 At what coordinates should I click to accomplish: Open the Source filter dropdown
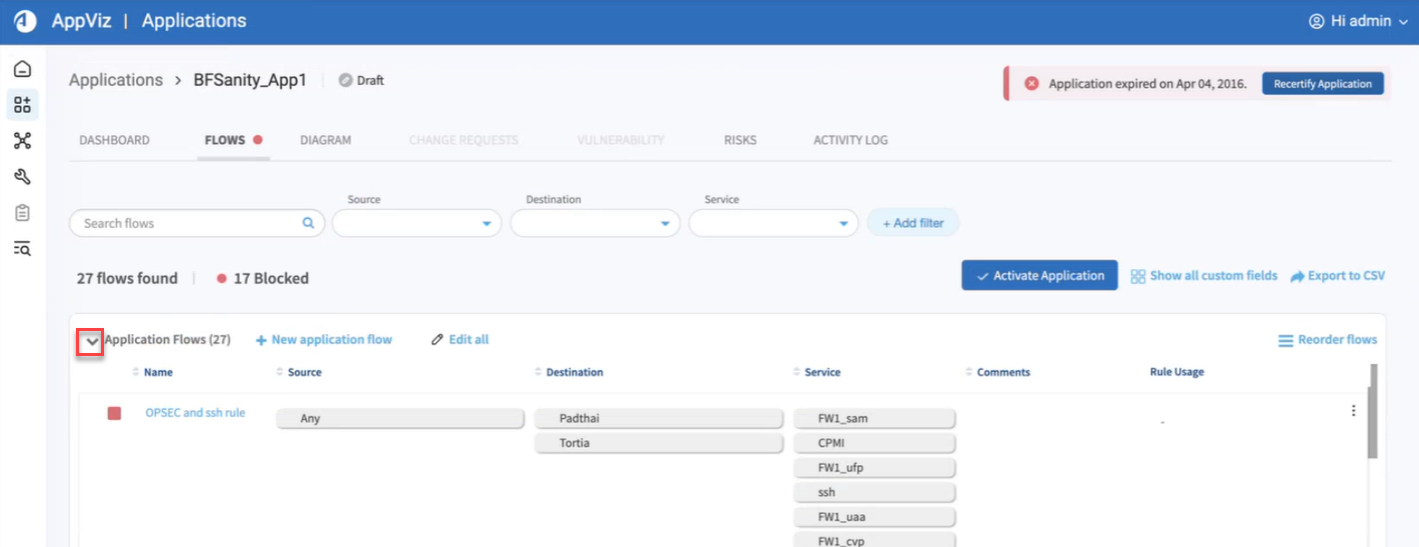point(416,224)
